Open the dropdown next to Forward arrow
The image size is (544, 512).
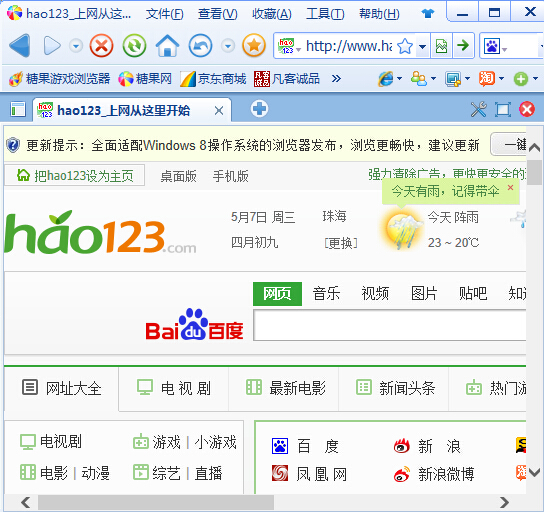pos(76,45)
